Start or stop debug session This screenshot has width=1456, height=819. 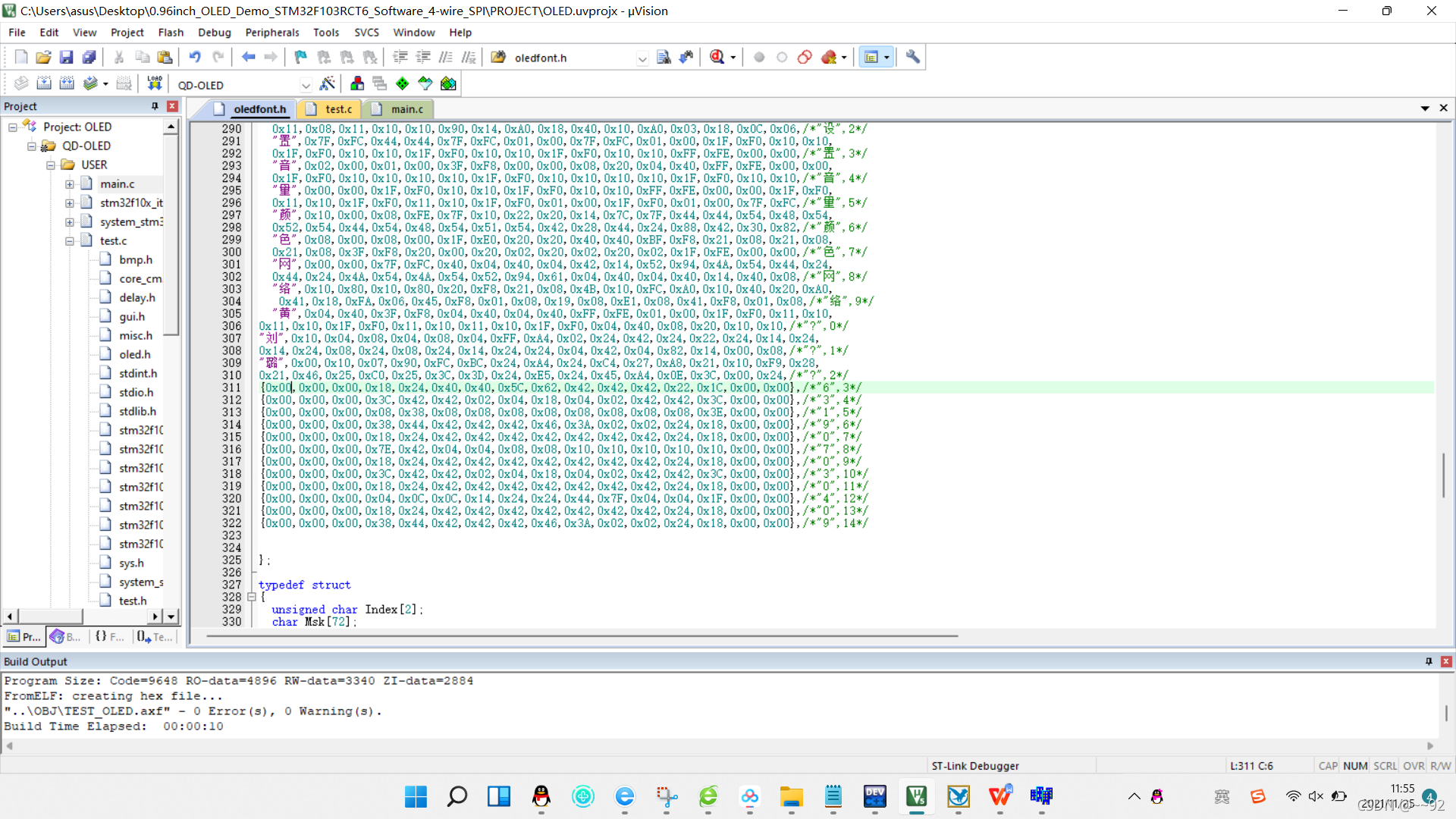(717, 58)
